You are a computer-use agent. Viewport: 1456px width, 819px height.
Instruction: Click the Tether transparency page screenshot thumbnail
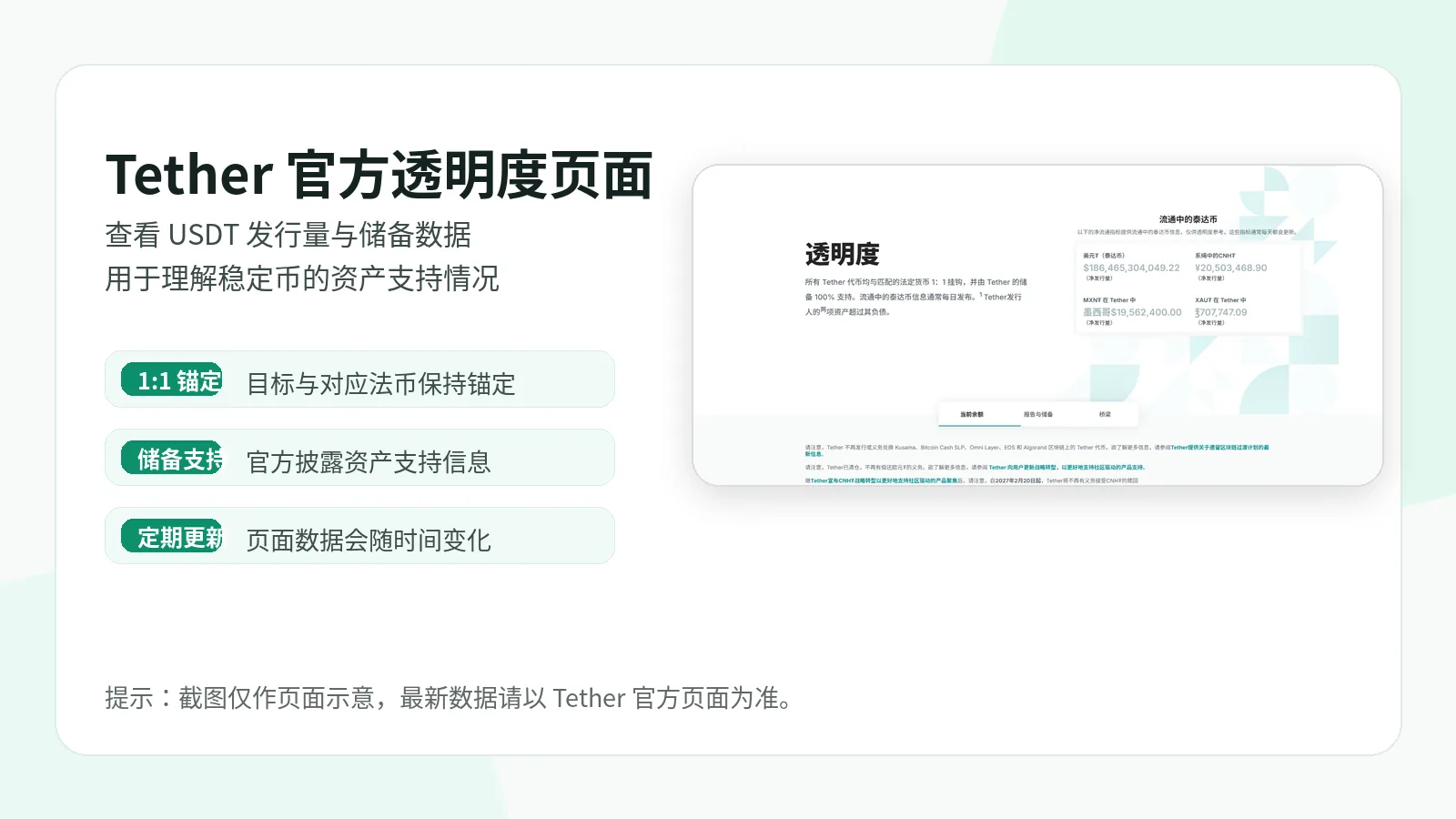click(1037, 325)
